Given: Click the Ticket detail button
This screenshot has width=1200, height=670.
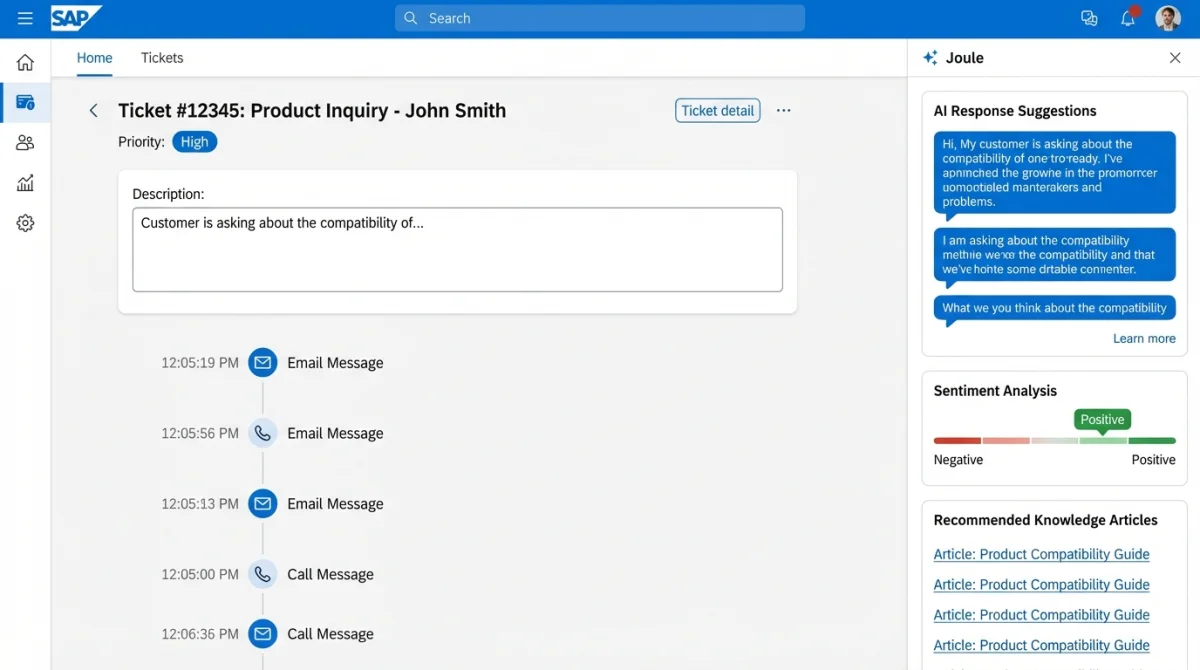Looking at the screenshot, I should tap(717, 110).
